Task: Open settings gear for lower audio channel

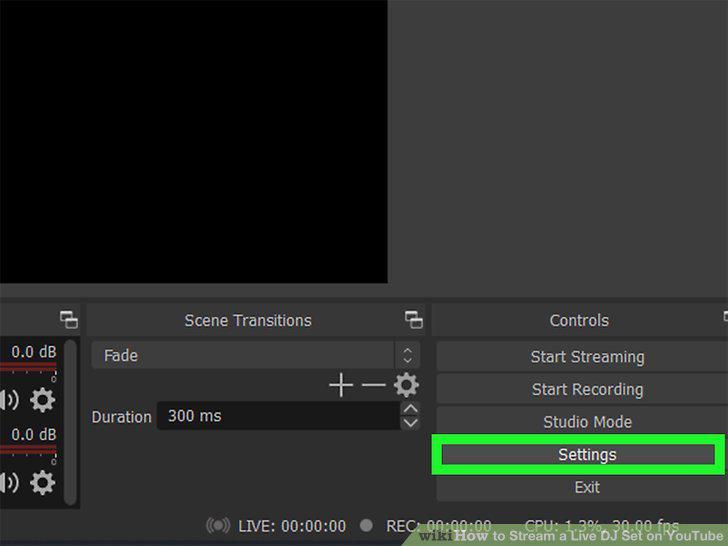Action: tap(43, 482)
